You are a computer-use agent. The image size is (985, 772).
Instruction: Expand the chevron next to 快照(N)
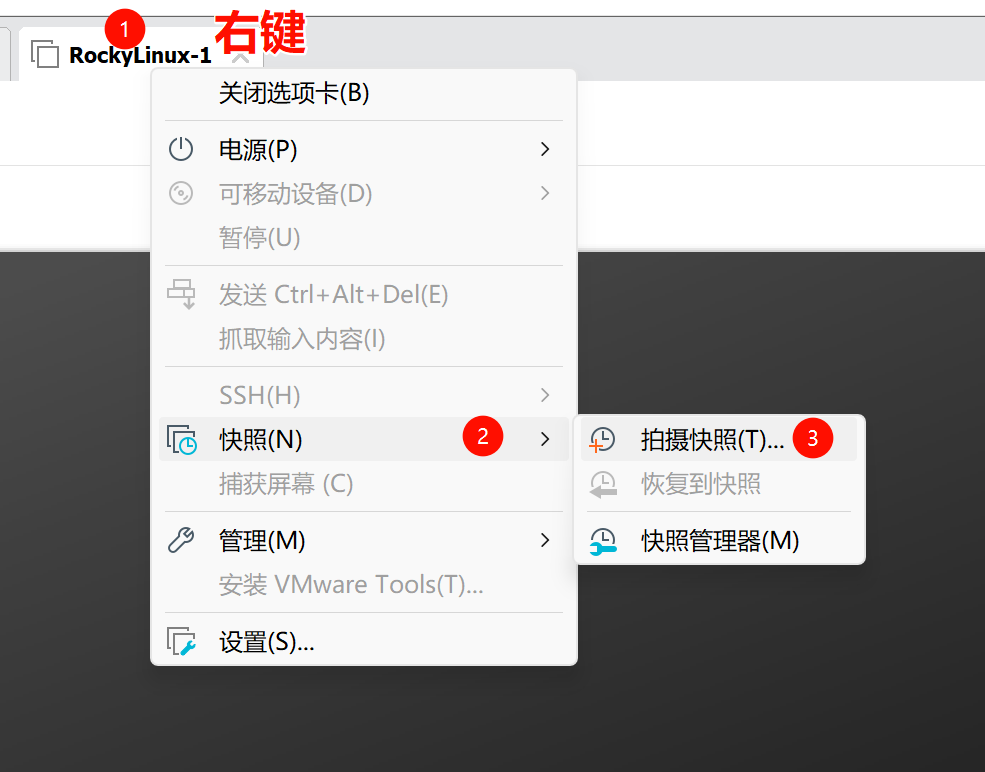coord(545,439)
